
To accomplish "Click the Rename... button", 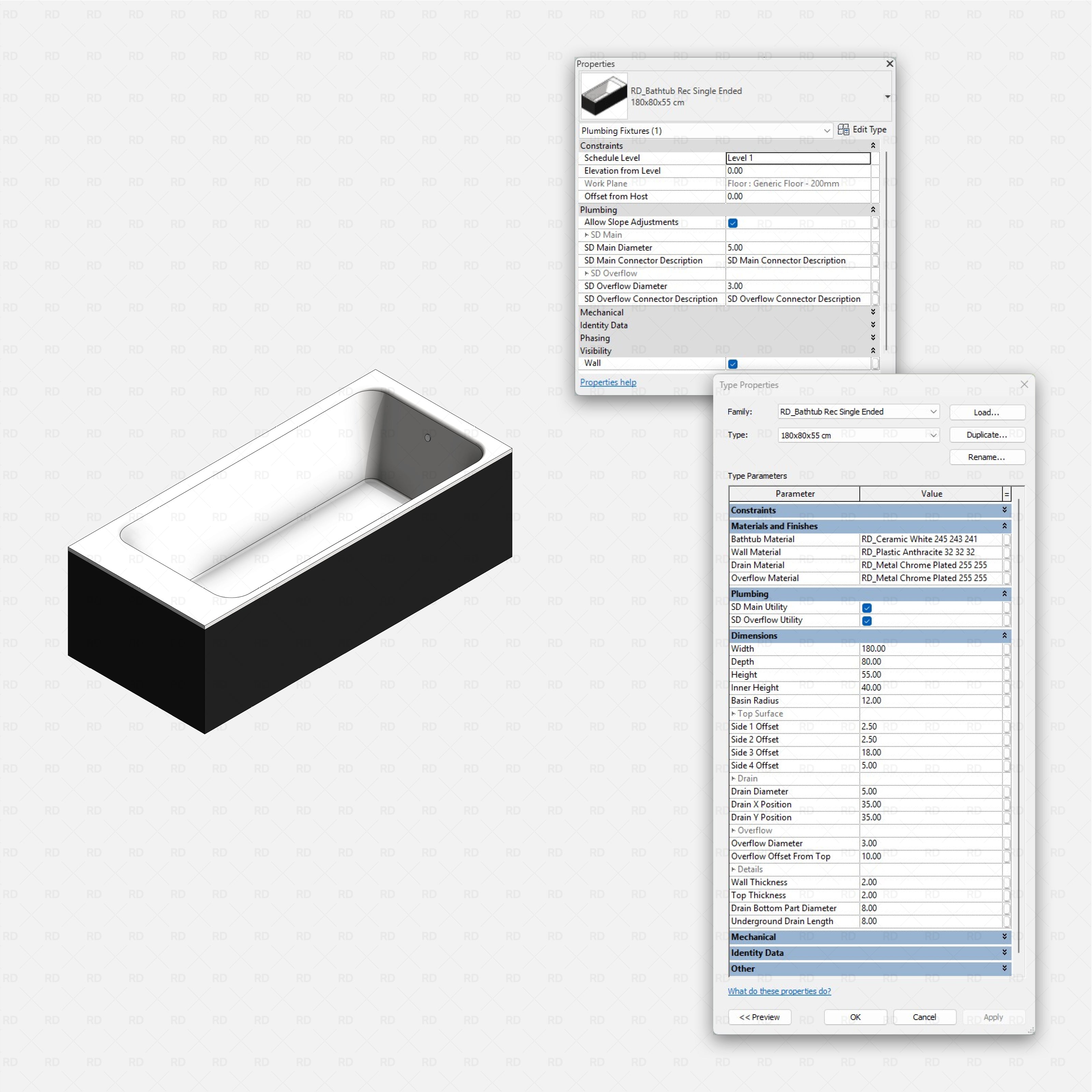I will pos(987,457).
